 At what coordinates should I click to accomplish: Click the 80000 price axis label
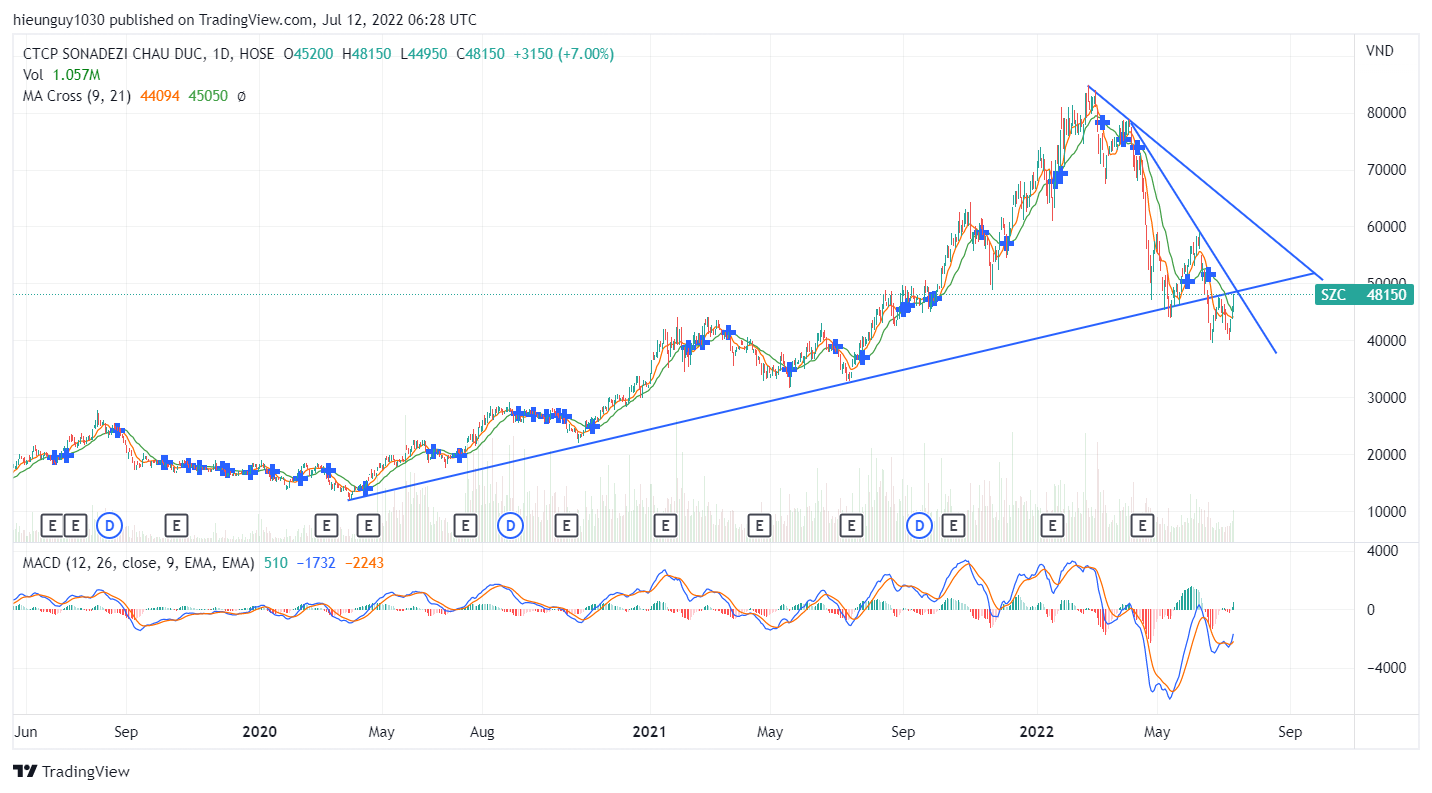pyautogui.click(x=1387, y=113)
